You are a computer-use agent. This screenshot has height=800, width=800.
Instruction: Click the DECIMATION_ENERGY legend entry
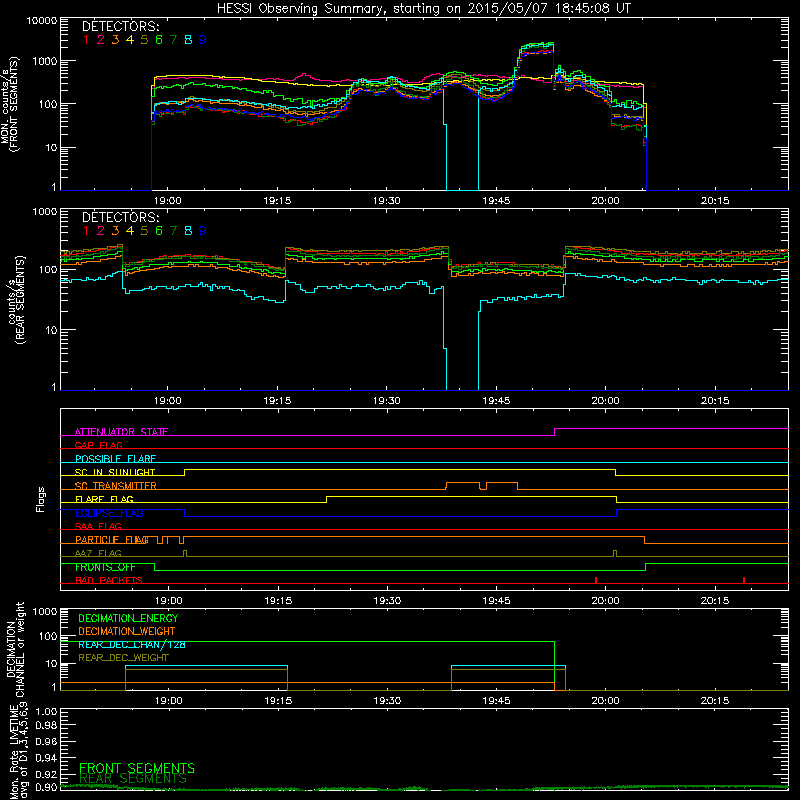128,618
